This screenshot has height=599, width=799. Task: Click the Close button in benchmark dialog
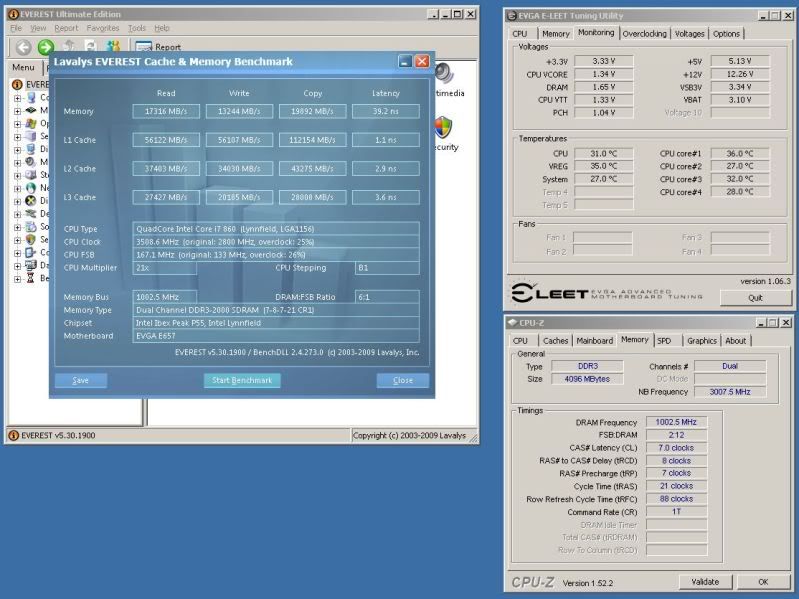click(403, 380)
